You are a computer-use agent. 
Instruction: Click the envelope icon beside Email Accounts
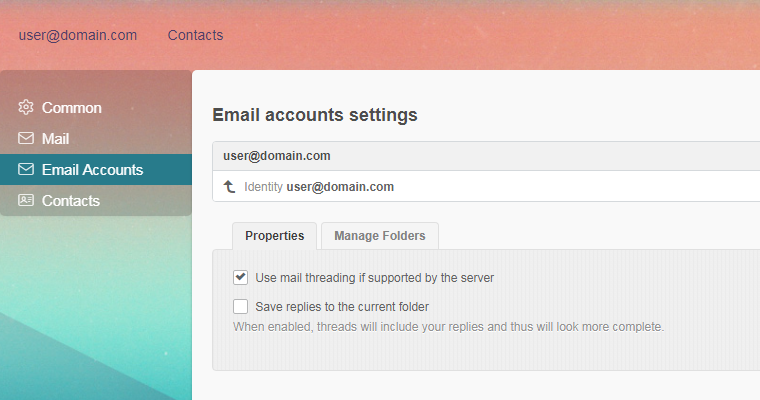26,170
